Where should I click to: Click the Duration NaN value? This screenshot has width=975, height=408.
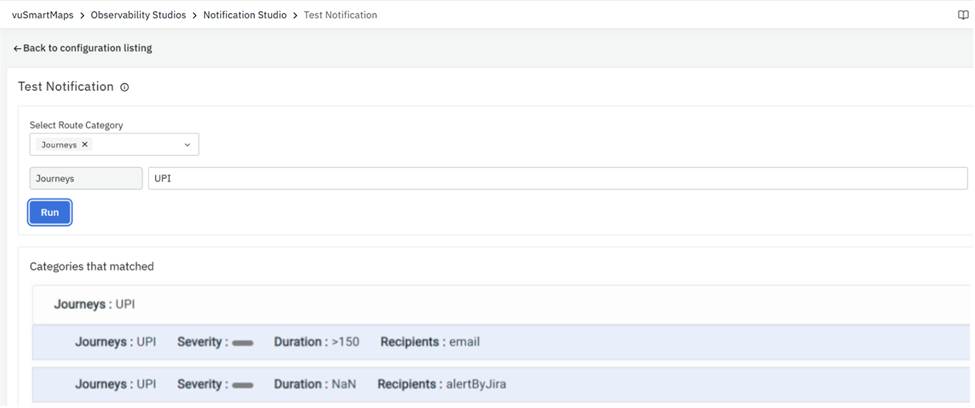[x=342, y=384]
